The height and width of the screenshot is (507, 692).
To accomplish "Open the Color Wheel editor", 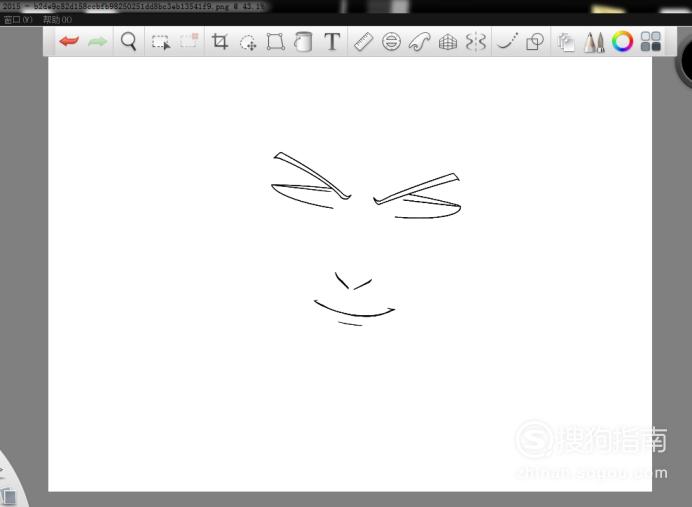I will 622,41.
